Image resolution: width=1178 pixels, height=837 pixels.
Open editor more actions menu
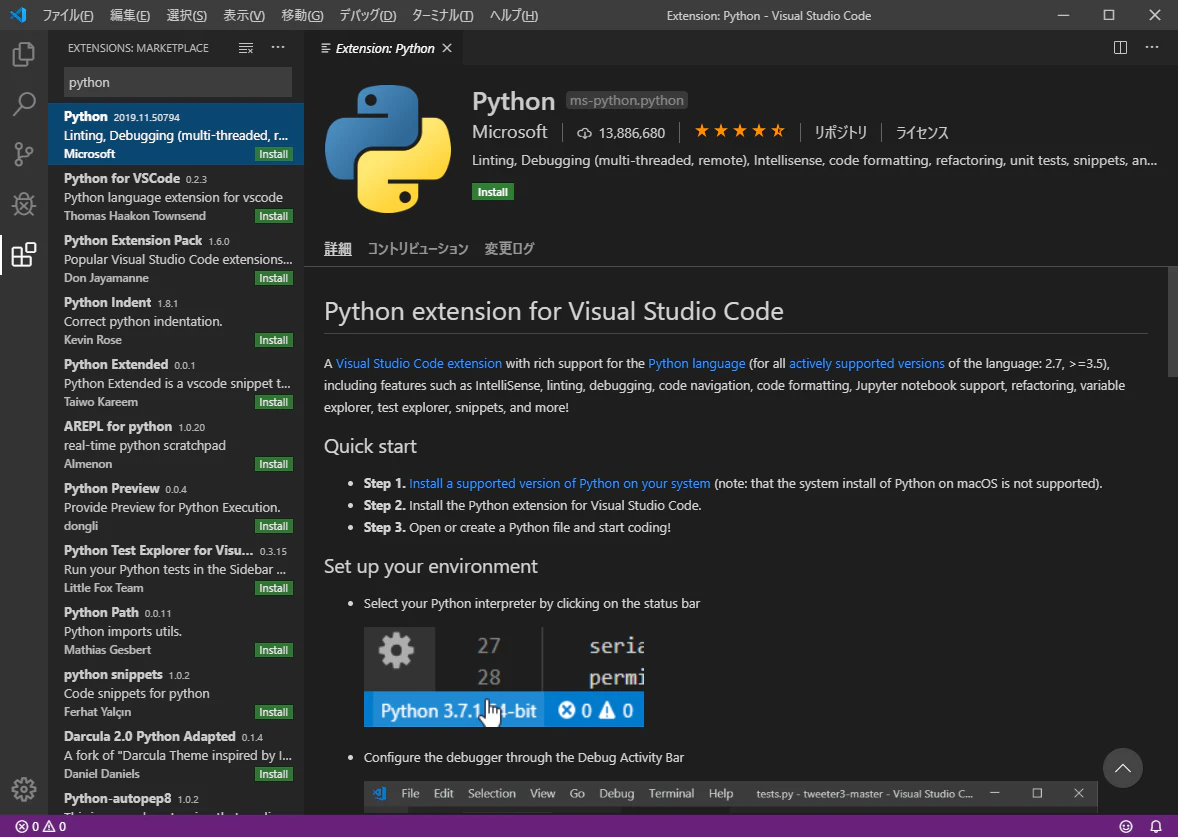coord(1152,47)
